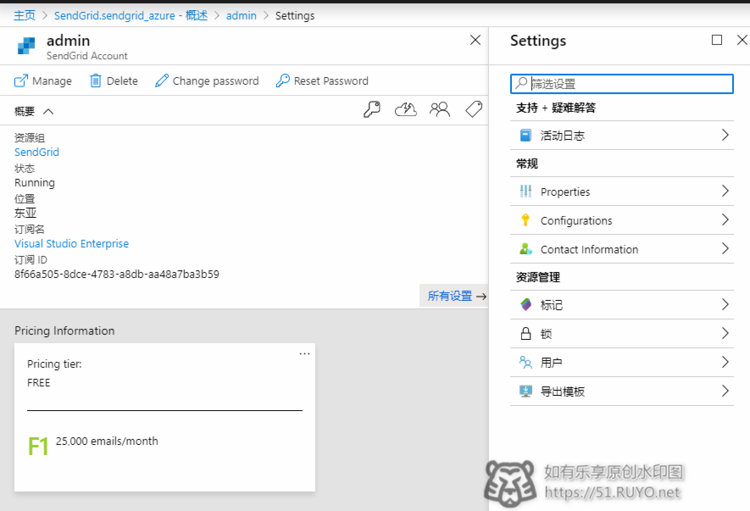
Task: Click the 活动日志 book icon
Action: click(x=525, y=135)
